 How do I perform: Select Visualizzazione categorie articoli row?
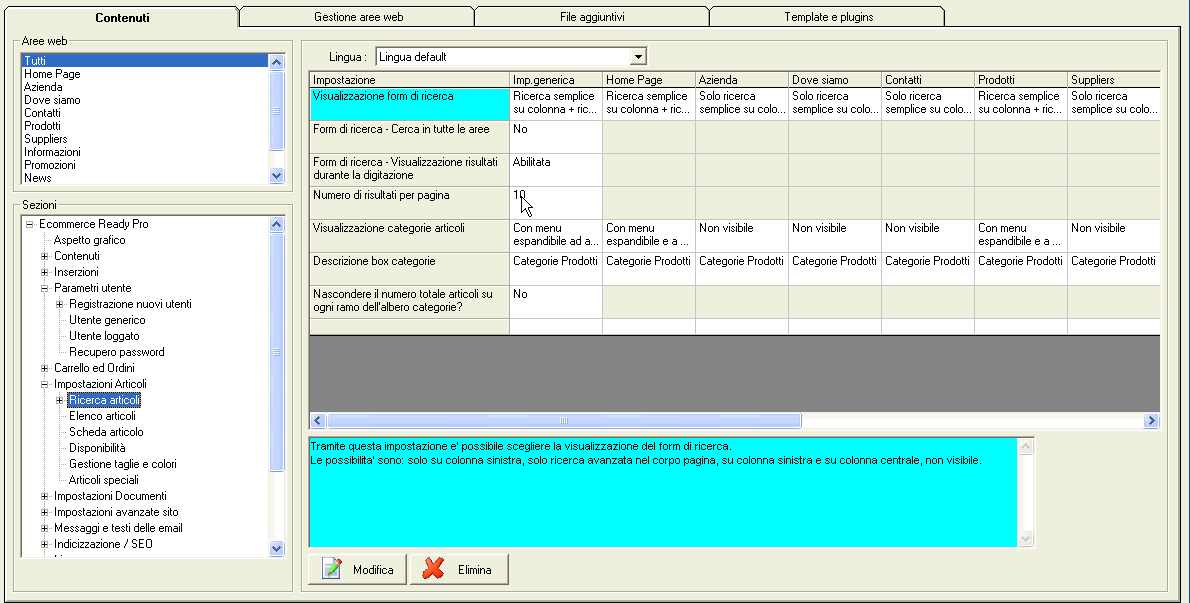pyautogui.click(x=409, y=236)
